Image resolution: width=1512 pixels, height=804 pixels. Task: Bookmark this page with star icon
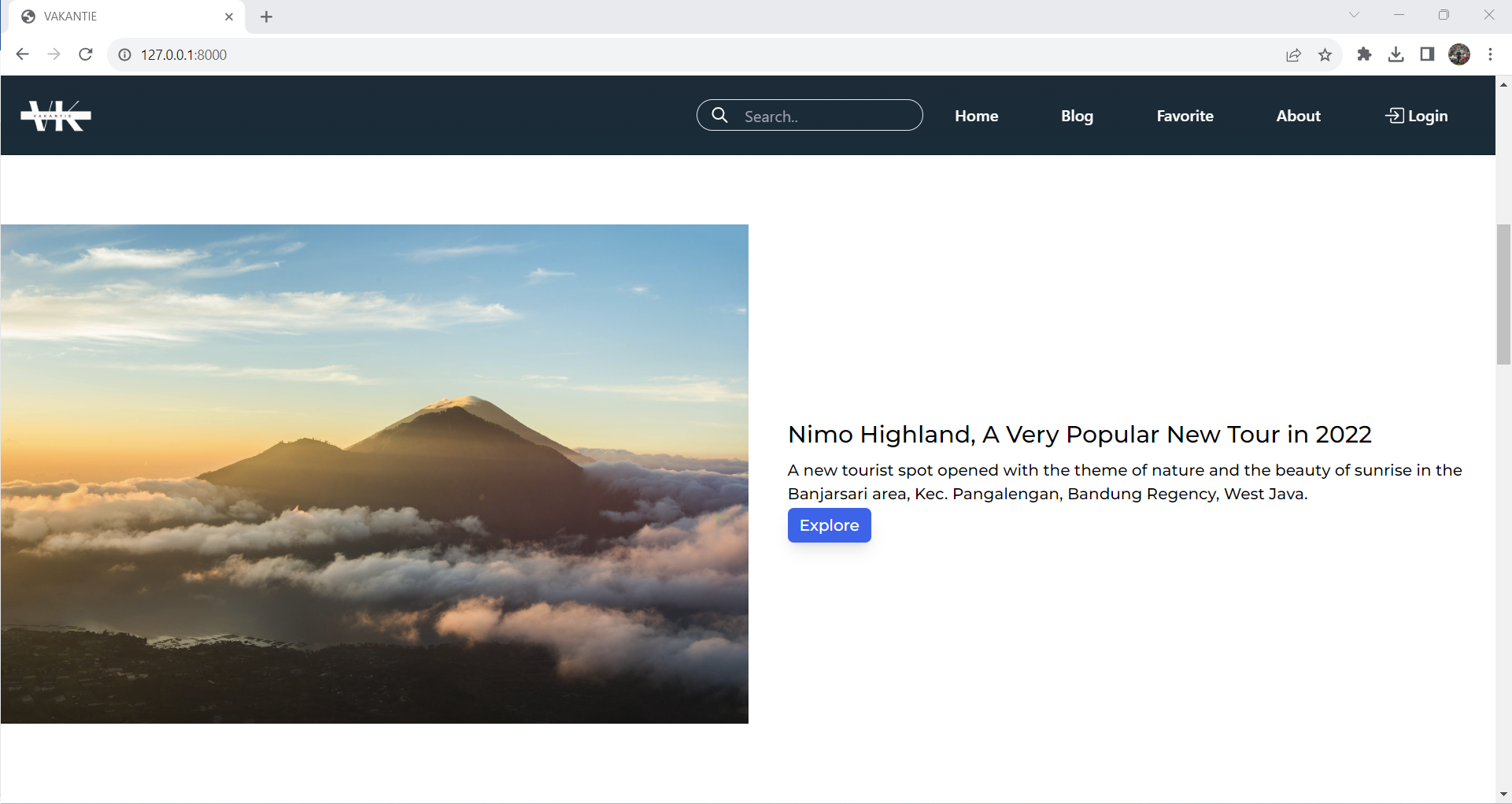tap(1325, 54)
